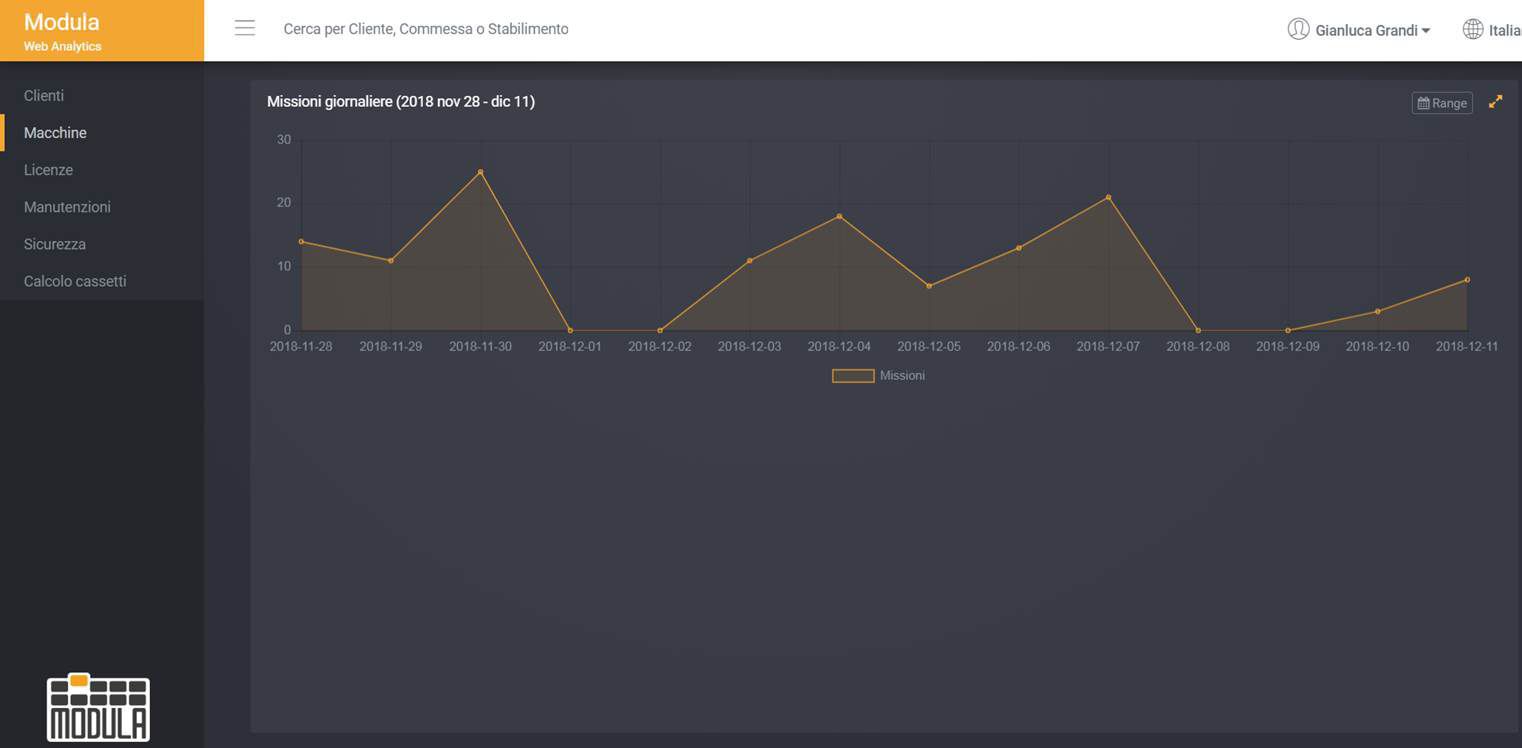Navigate to Sicurezza
This screenshot has width=1522, height=748.
pyautogui.click(x=55, y=244)
